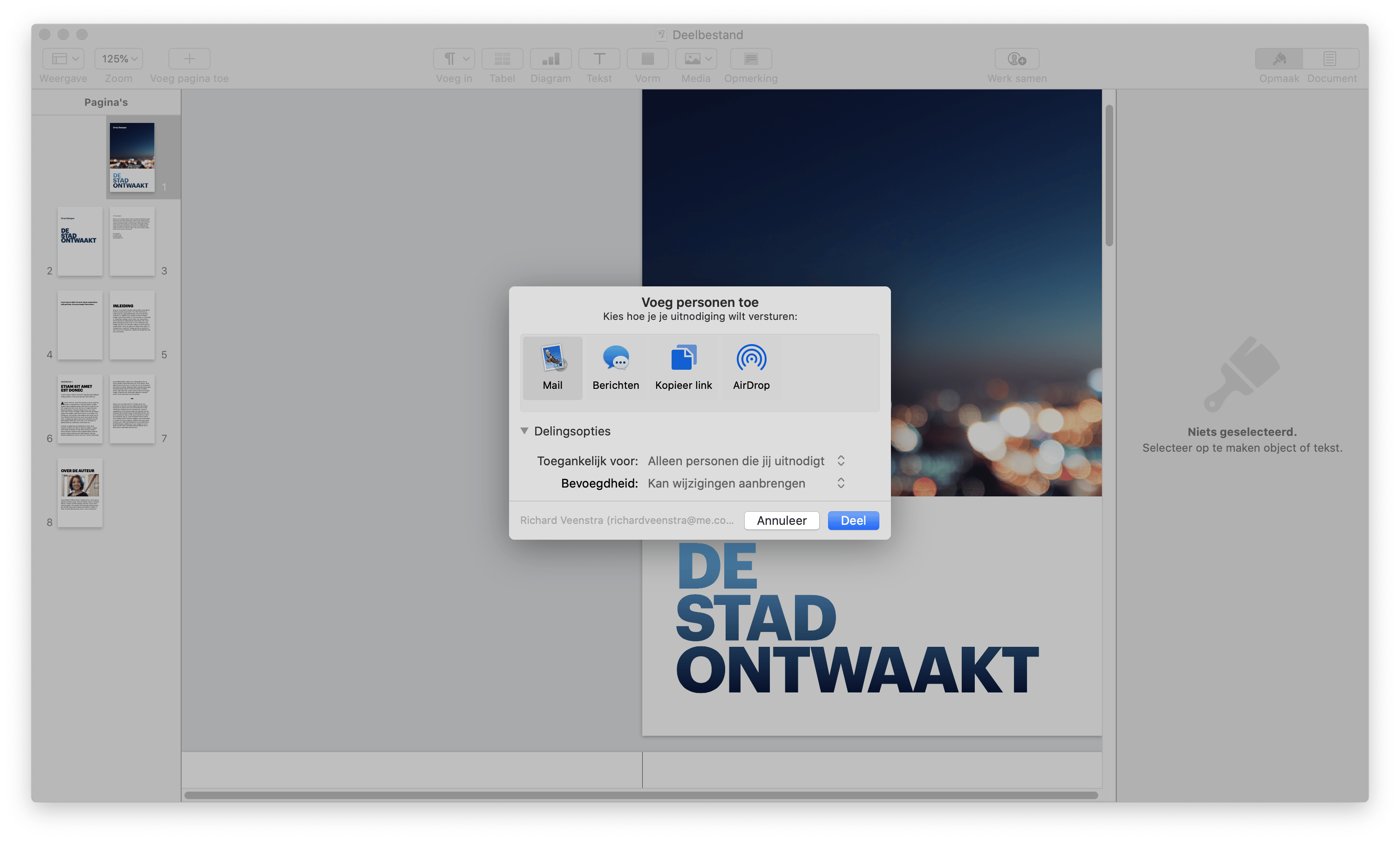Confirm sharing with the Deel button

pyautogui.click(x=853, y=520)
